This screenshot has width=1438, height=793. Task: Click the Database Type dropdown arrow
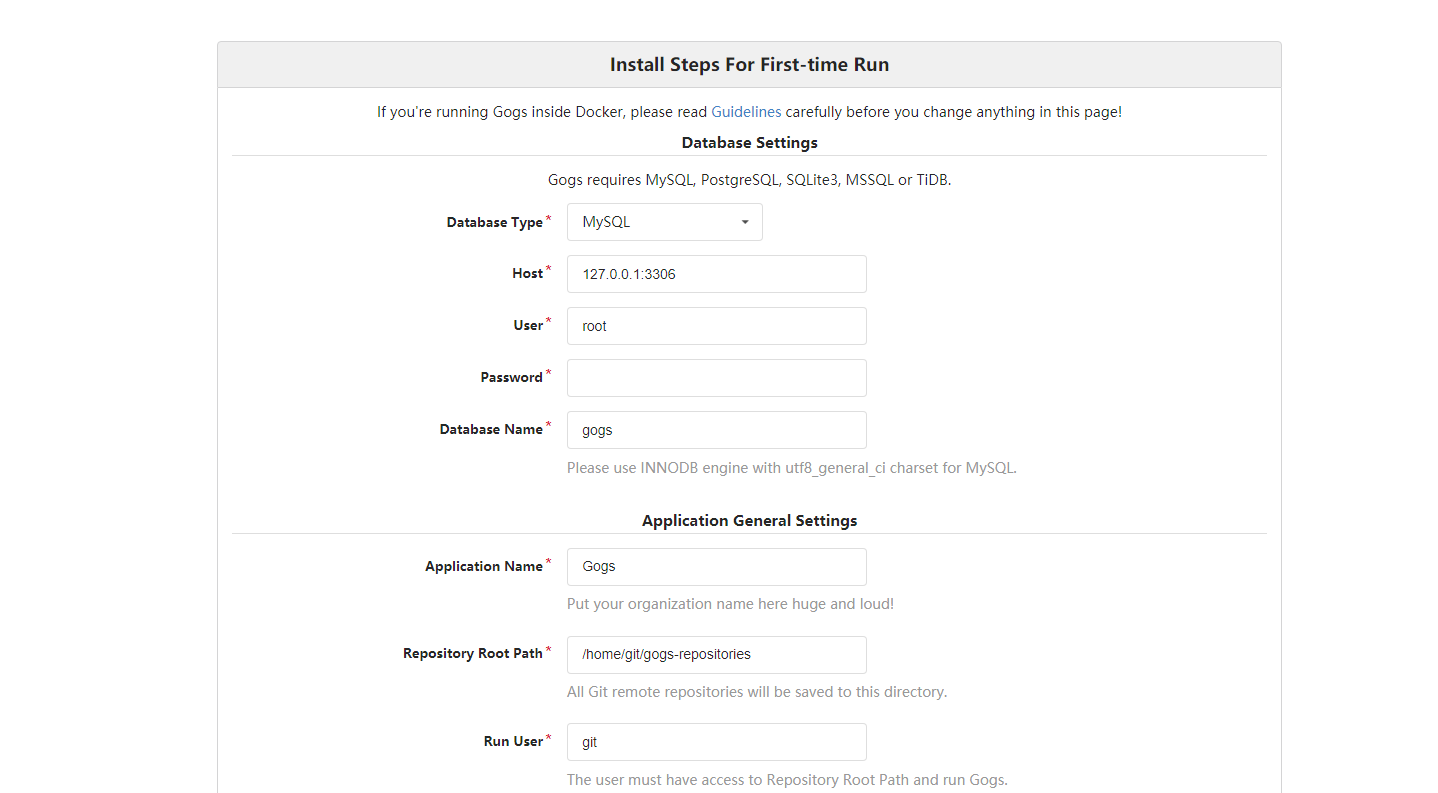[744, 222]
